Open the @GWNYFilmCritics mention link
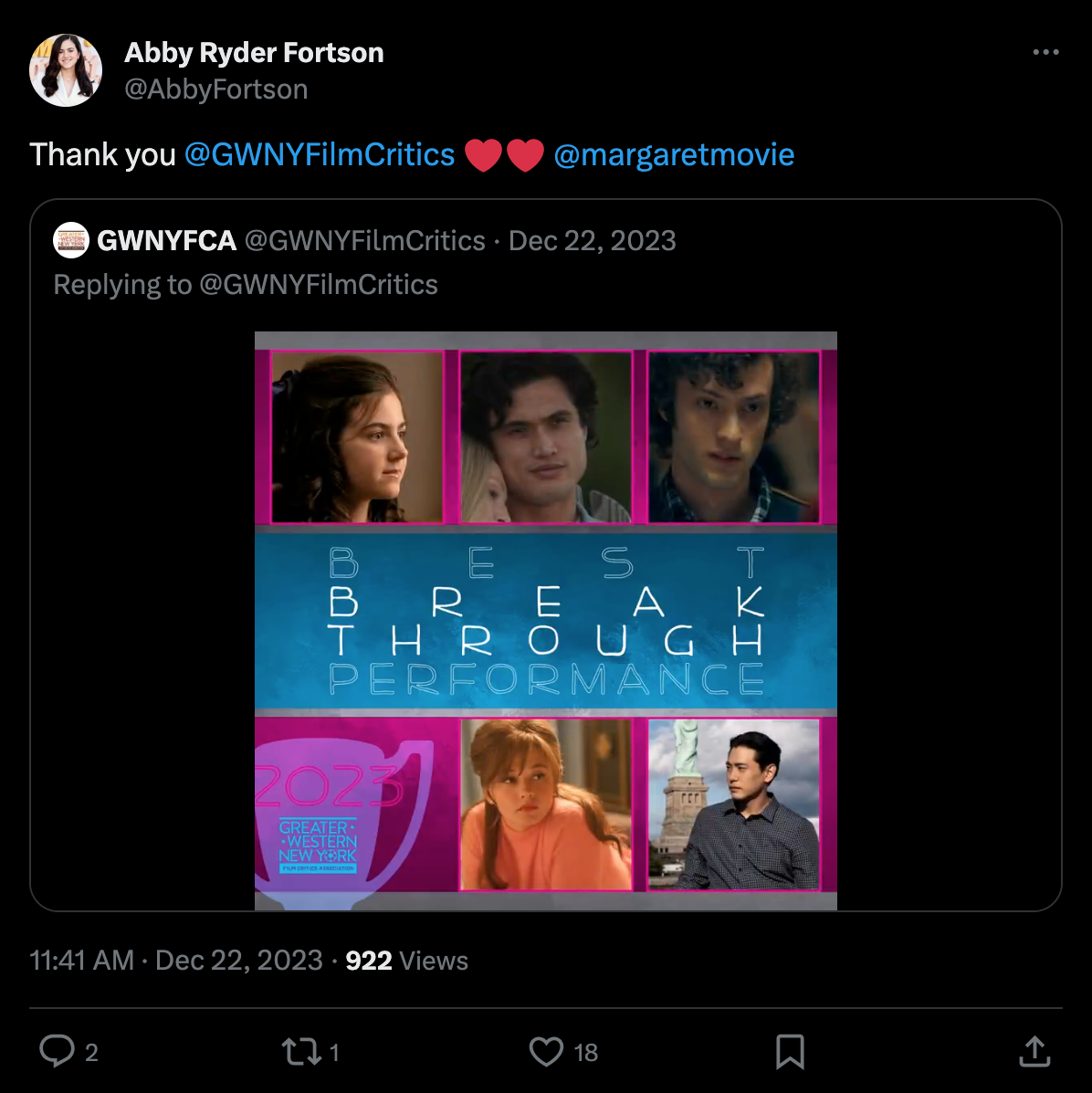Image resolution: width=1092 pixels, height=1093 pixels. pos(320,154)
